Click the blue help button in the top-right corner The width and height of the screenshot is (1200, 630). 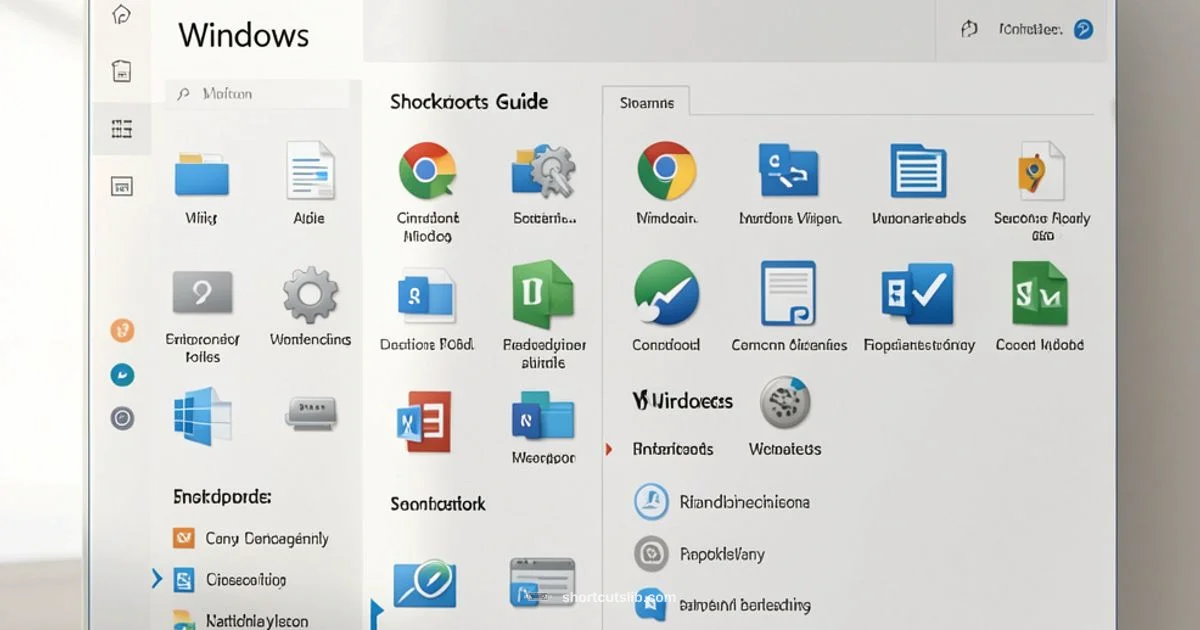tap(1082, 29)
